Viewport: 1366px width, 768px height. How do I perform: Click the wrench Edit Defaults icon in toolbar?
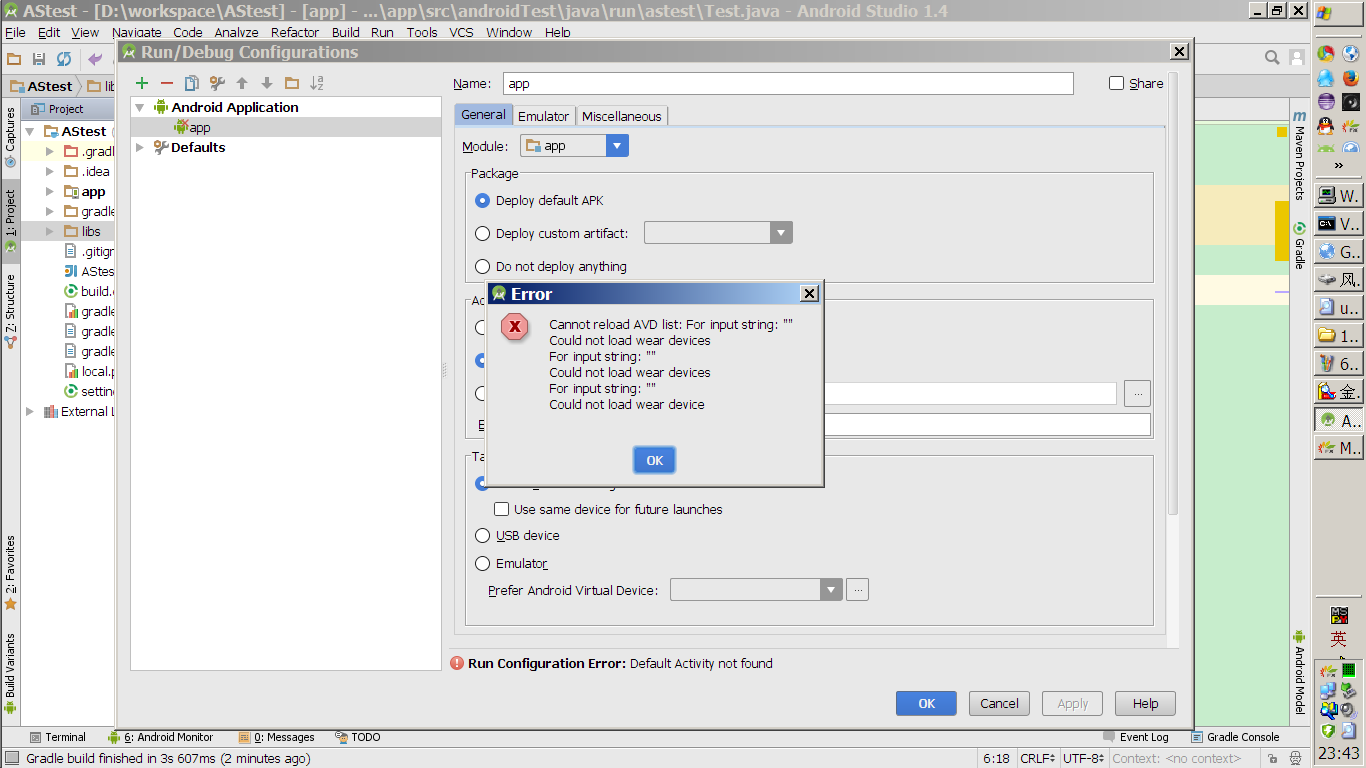point(217,83)
